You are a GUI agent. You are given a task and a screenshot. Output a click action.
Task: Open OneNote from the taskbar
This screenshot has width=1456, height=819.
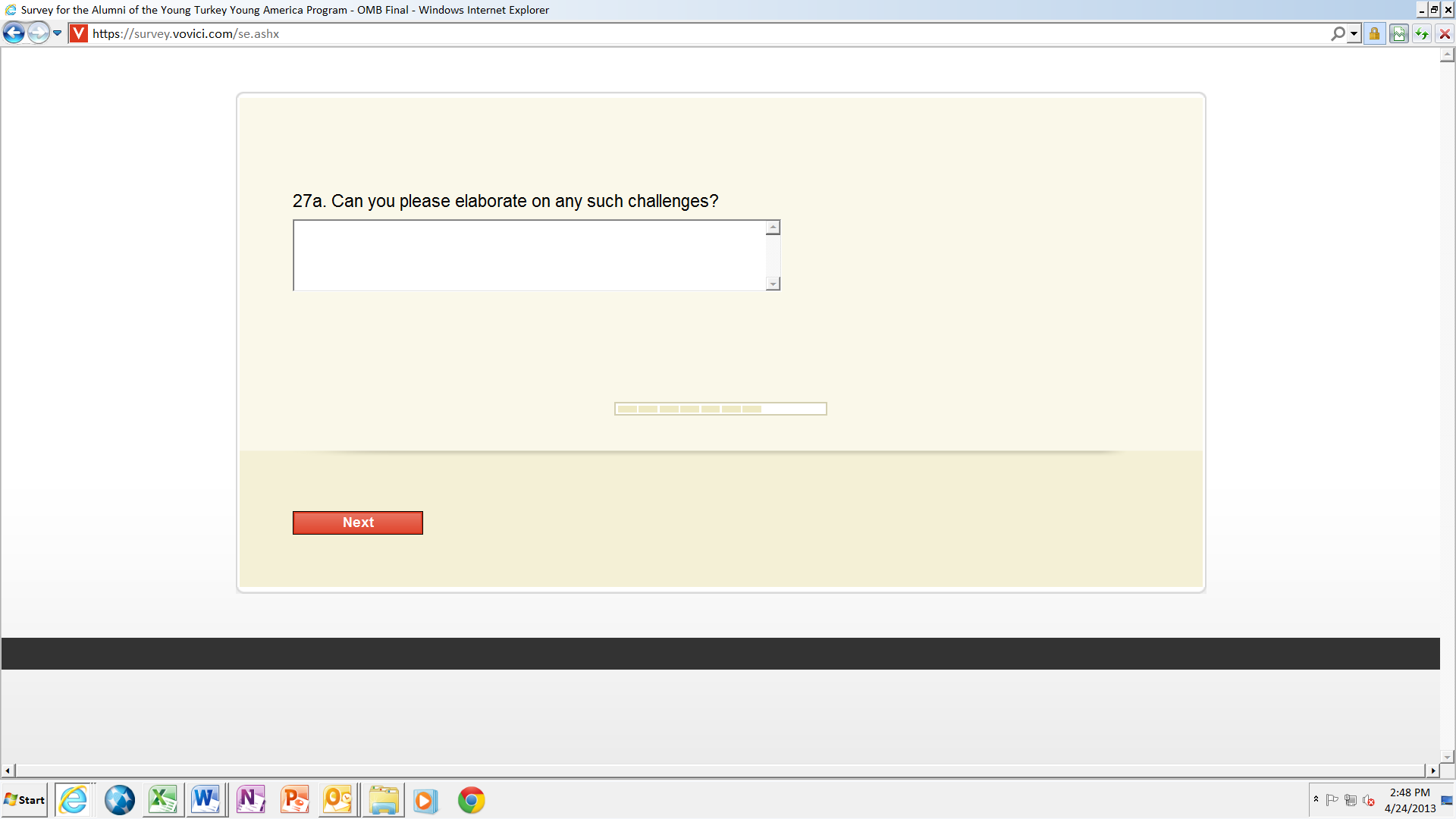pyautogui.click(x=250, y=800)
